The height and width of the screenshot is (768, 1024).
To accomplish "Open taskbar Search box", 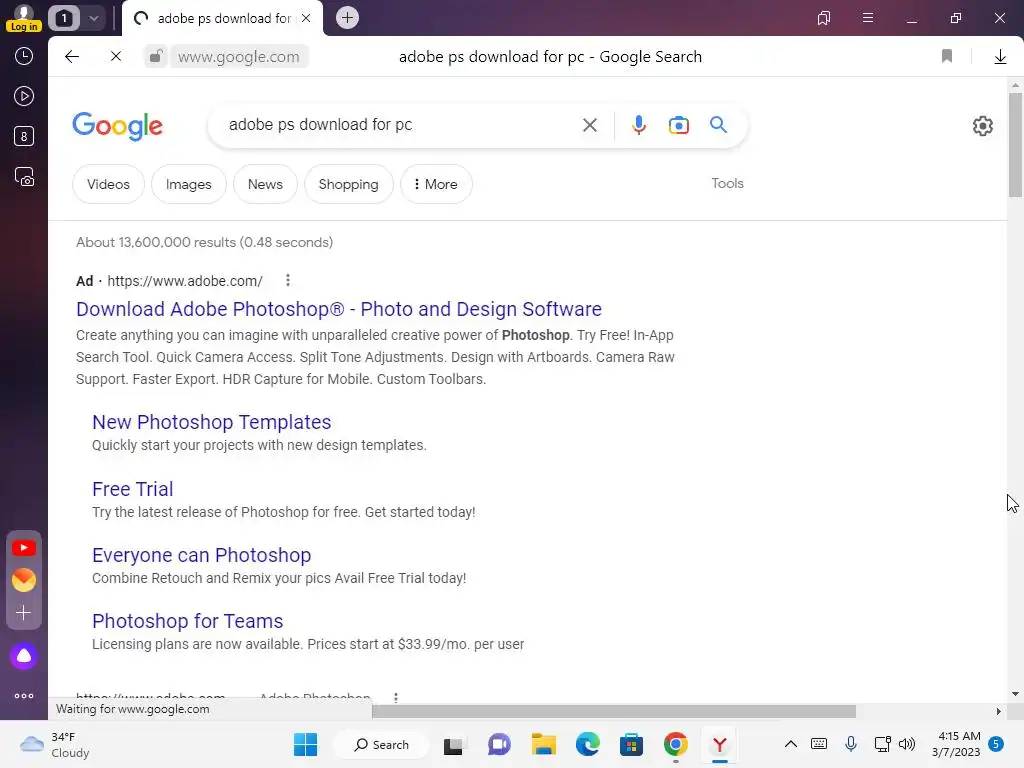I will [x=382, y=744].
